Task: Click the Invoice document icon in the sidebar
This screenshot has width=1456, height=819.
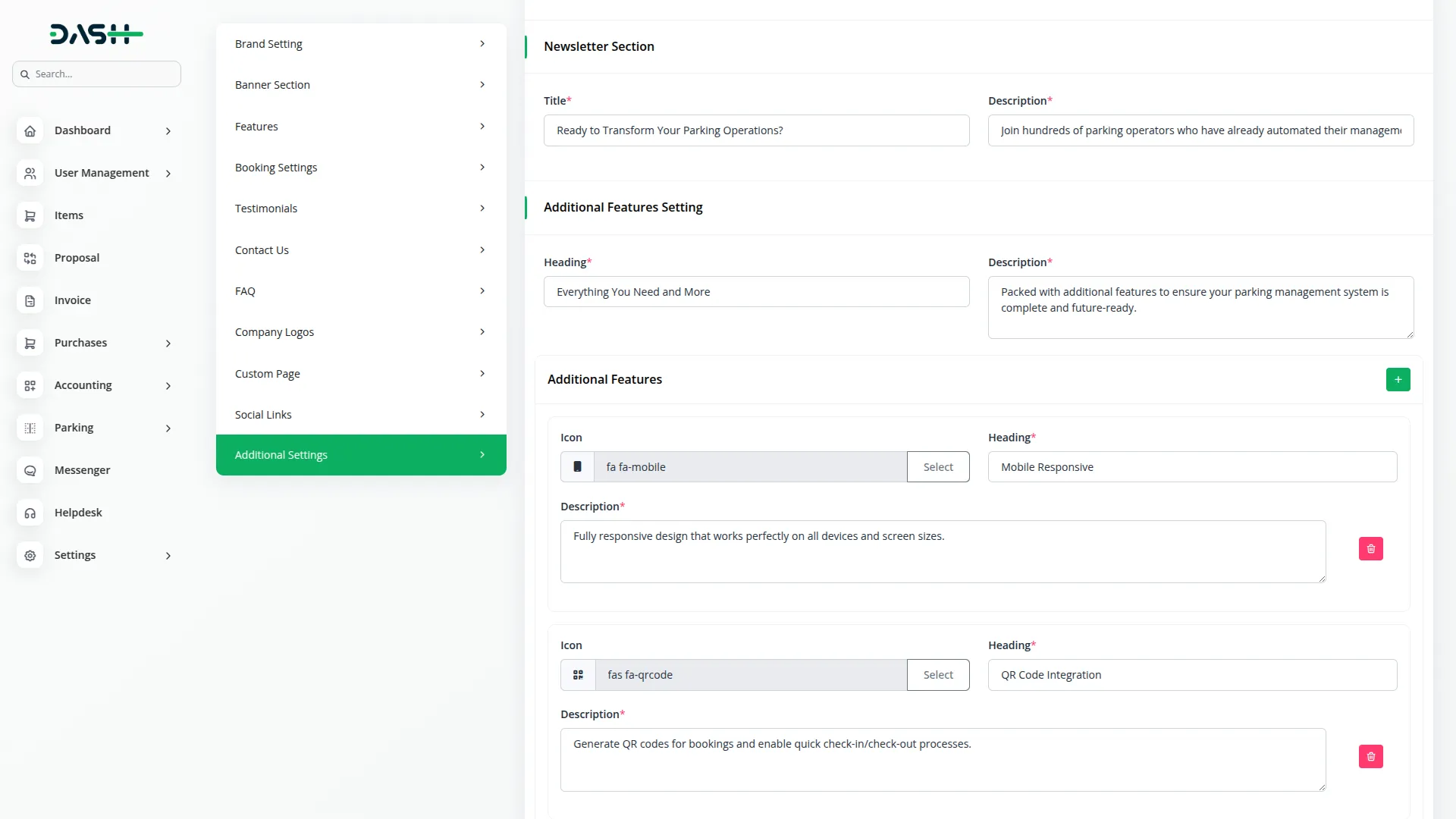Action: click(30, 300)
